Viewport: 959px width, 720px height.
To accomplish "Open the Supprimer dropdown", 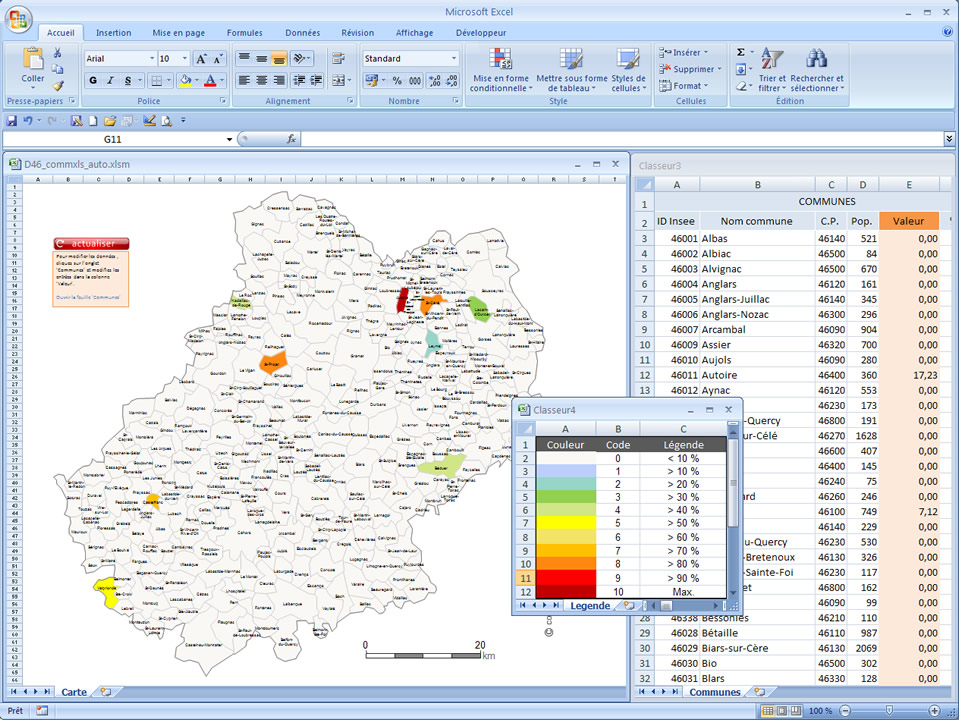I will pos(690,69).
